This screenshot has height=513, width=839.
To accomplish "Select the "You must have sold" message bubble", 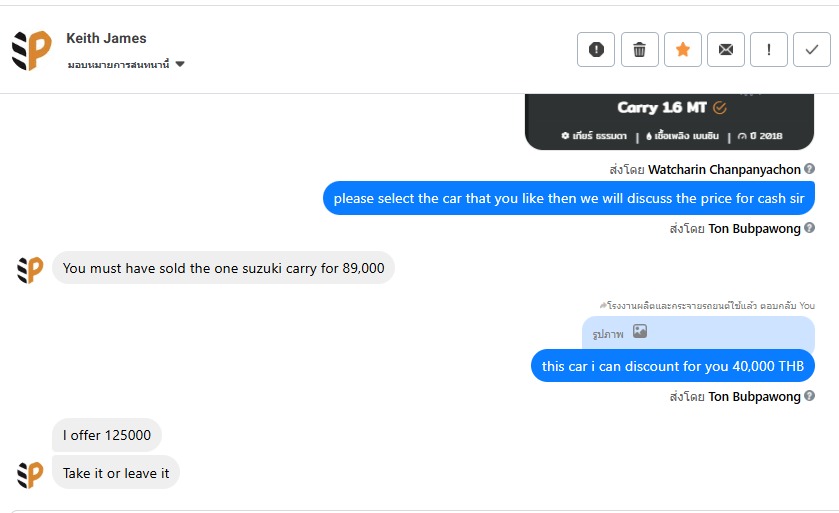I will pyautogui.click(x=223, y=268).
